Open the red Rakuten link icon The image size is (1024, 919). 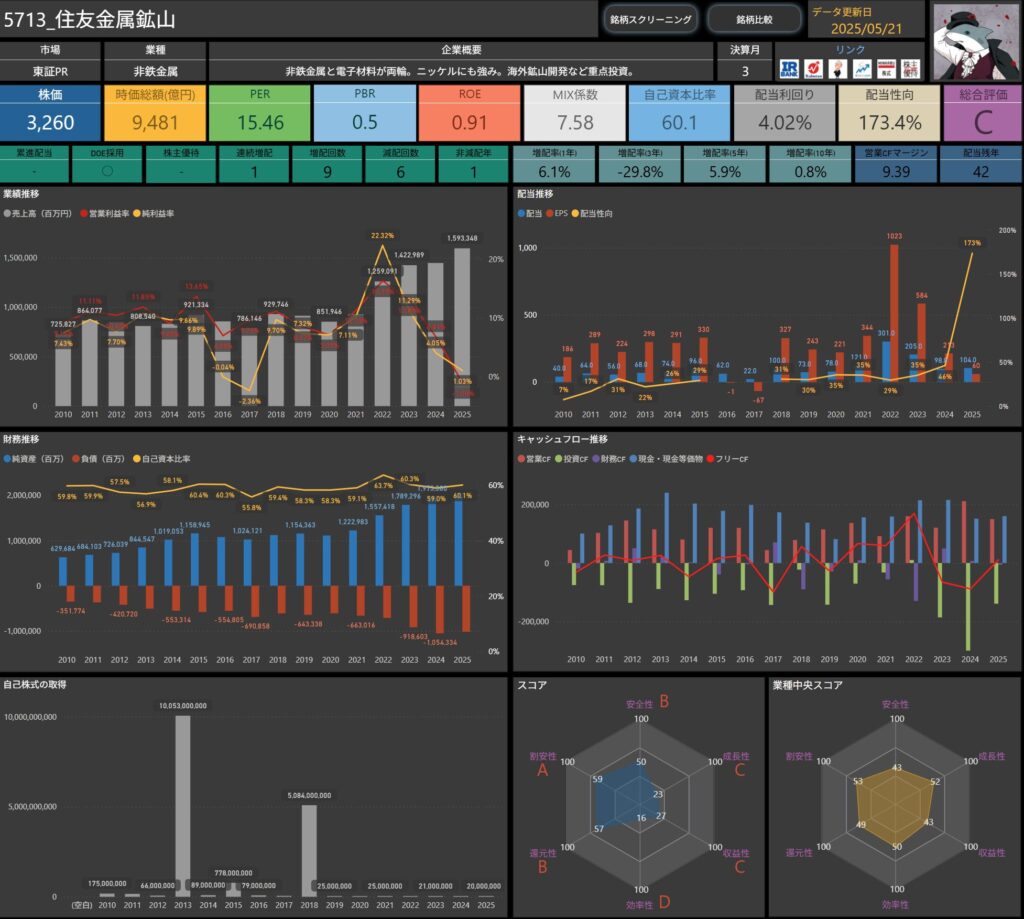pyautogui.click(x=814, y=69)
